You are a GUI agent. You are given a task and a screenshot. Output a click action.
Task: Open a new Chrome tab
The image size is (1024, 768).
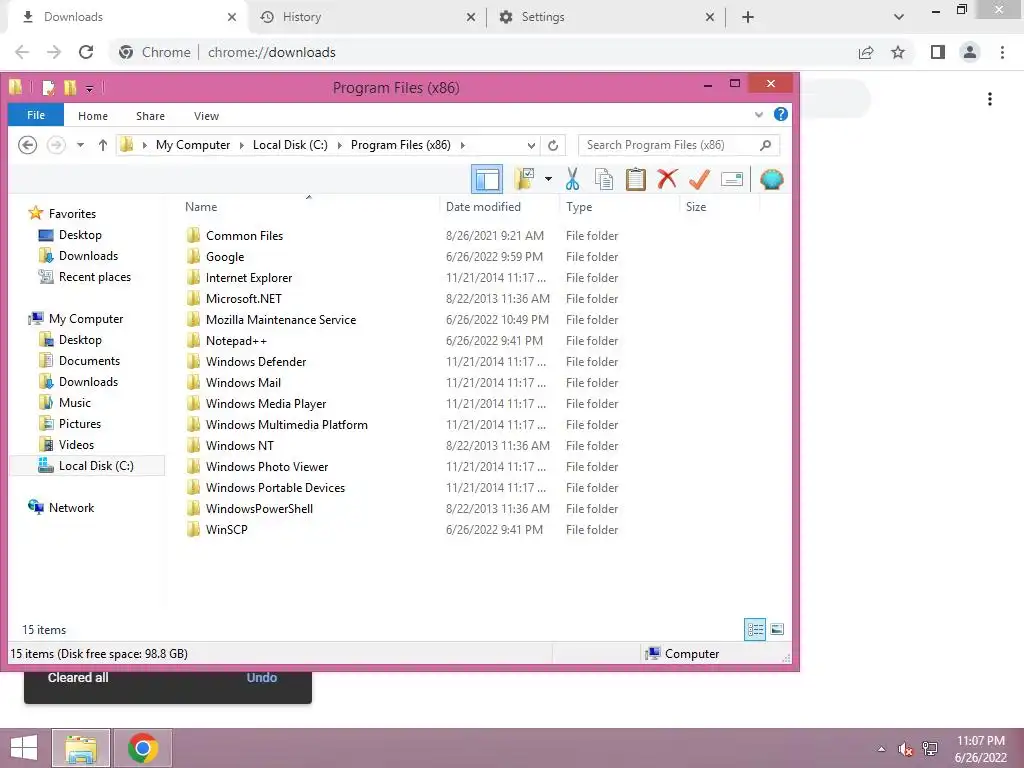[748, 18]
